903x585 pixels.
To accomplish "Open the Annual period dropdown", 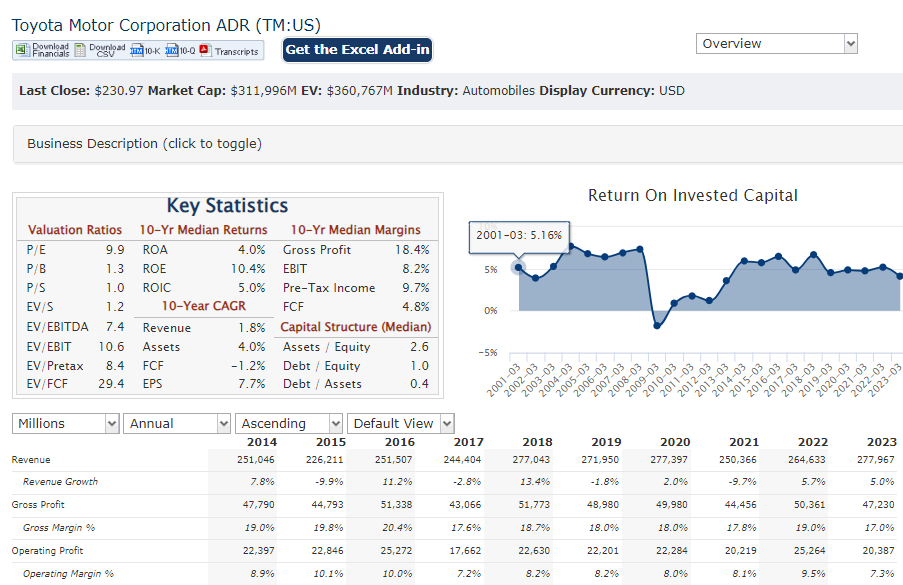I will (x=177, y=424).
